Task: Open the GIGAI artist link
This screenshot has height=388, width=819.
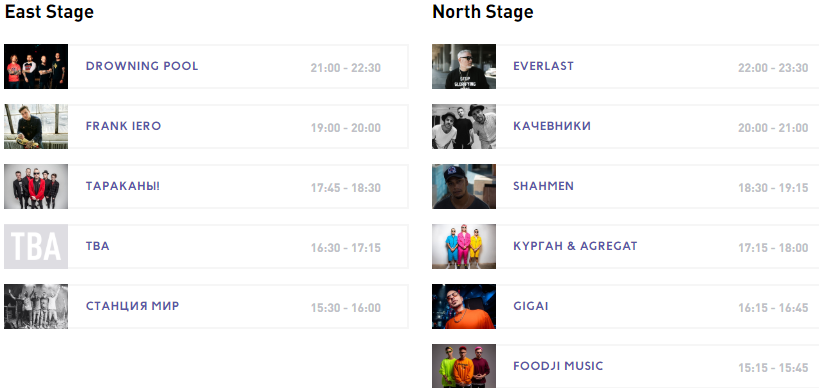Action: (531, 307)
